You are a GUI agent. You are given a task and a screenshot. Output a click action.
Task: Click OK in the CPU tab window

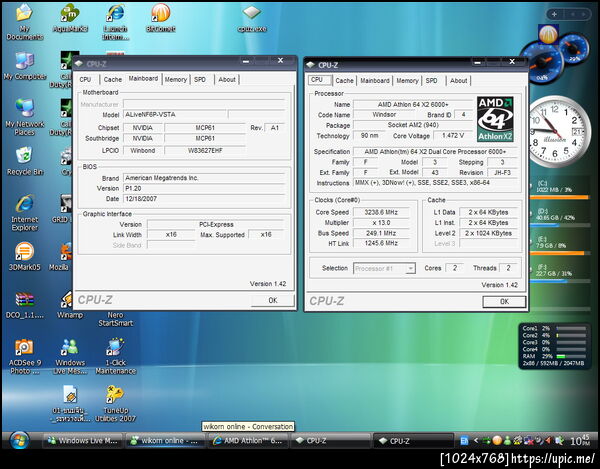click(504, 302)
